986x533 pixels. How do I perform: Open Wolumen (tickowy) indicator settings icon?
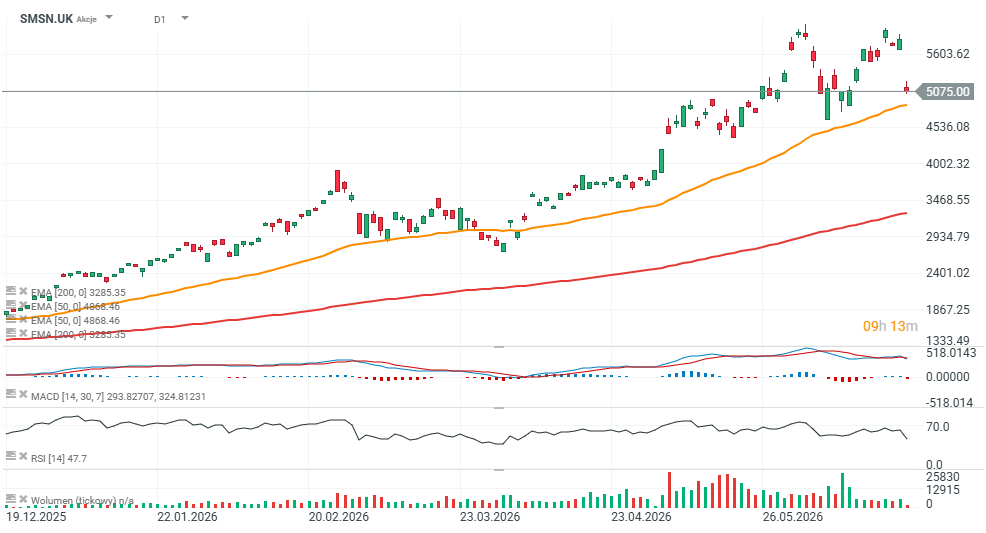(10, 498)
